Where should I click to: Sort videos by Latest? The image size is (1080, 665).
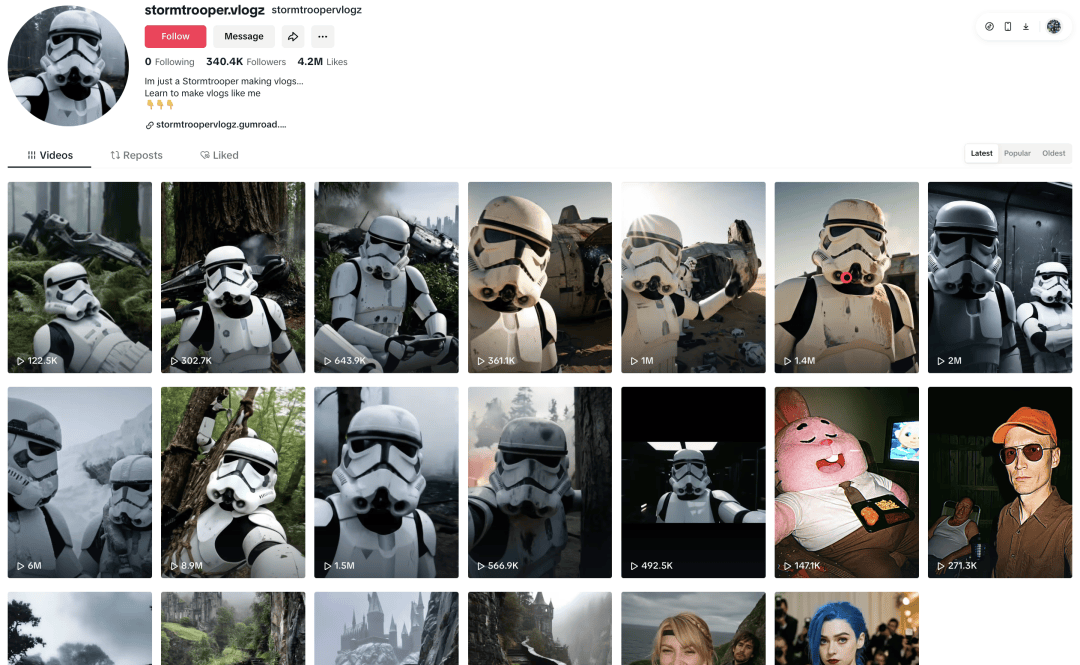point(982,153)
